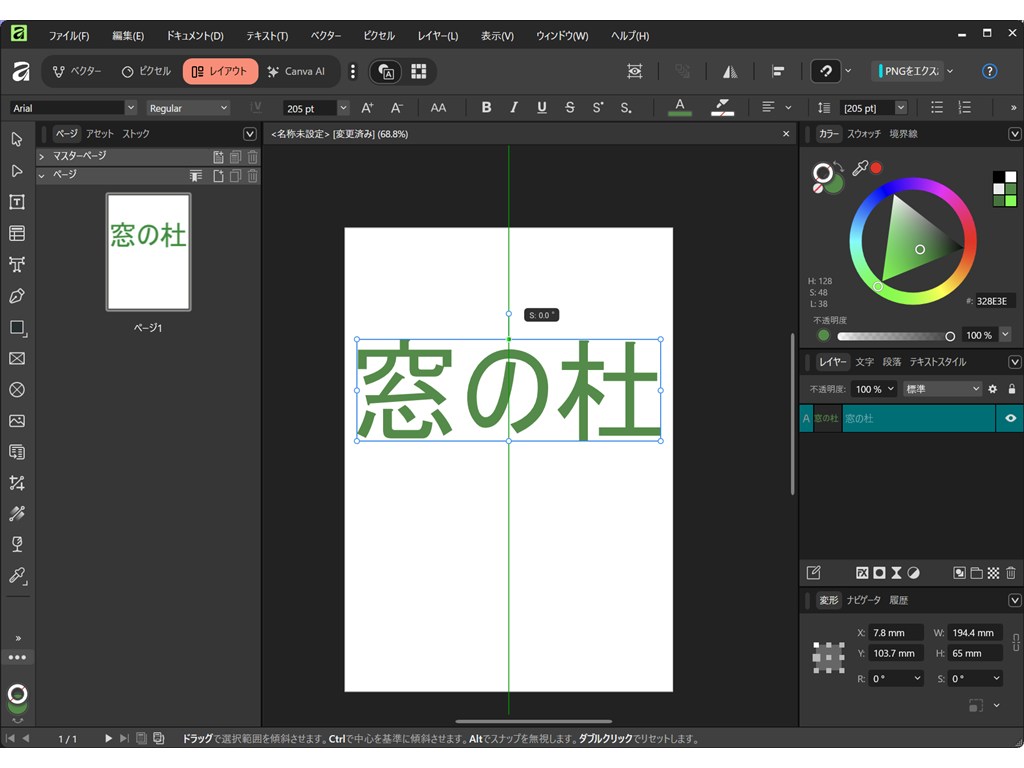Switch to the スウォッチ tab
Screen dimensions: 1024x768
point(864,134)
